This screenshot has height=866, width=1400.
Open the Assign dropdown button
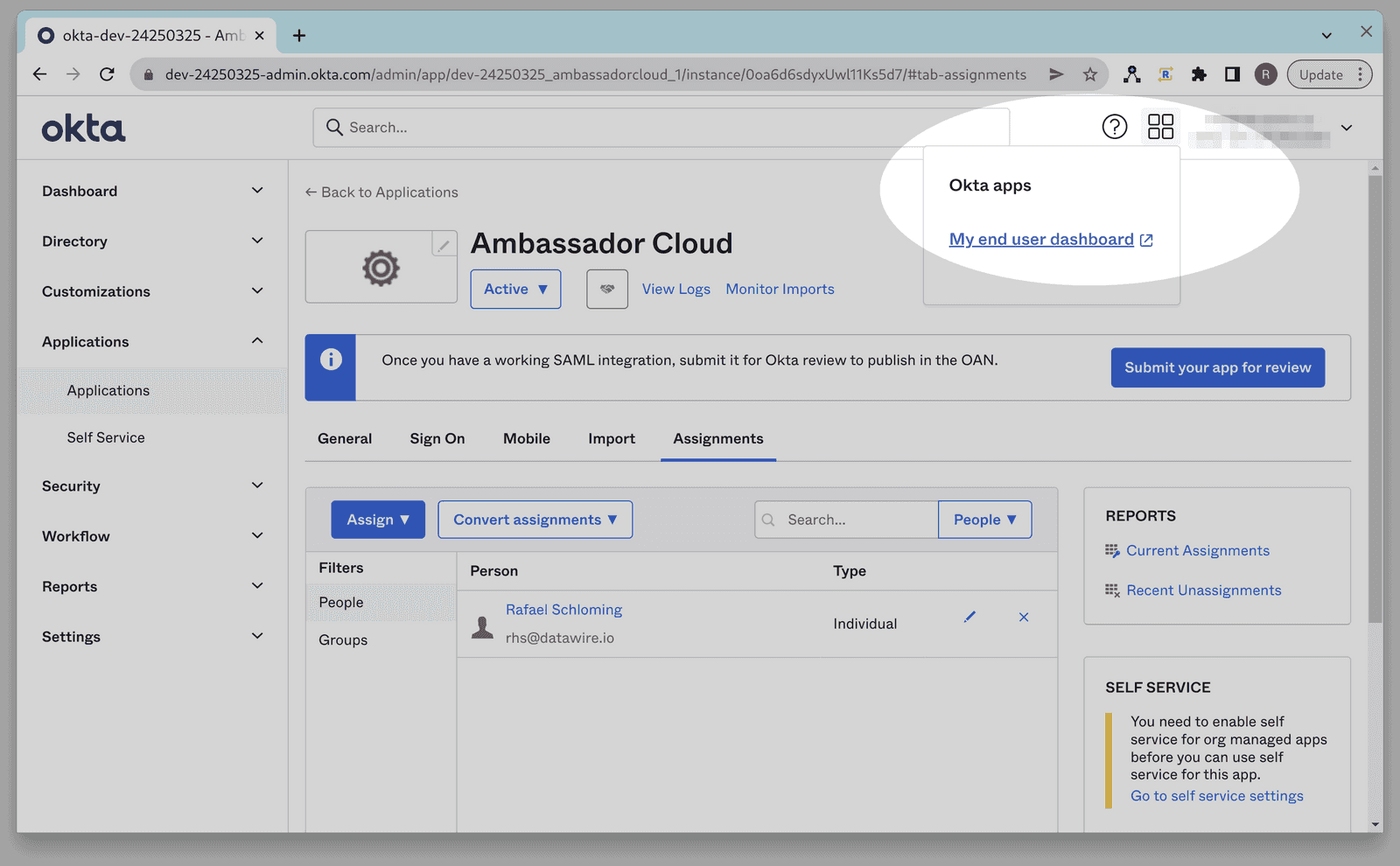tap(378, 520)
